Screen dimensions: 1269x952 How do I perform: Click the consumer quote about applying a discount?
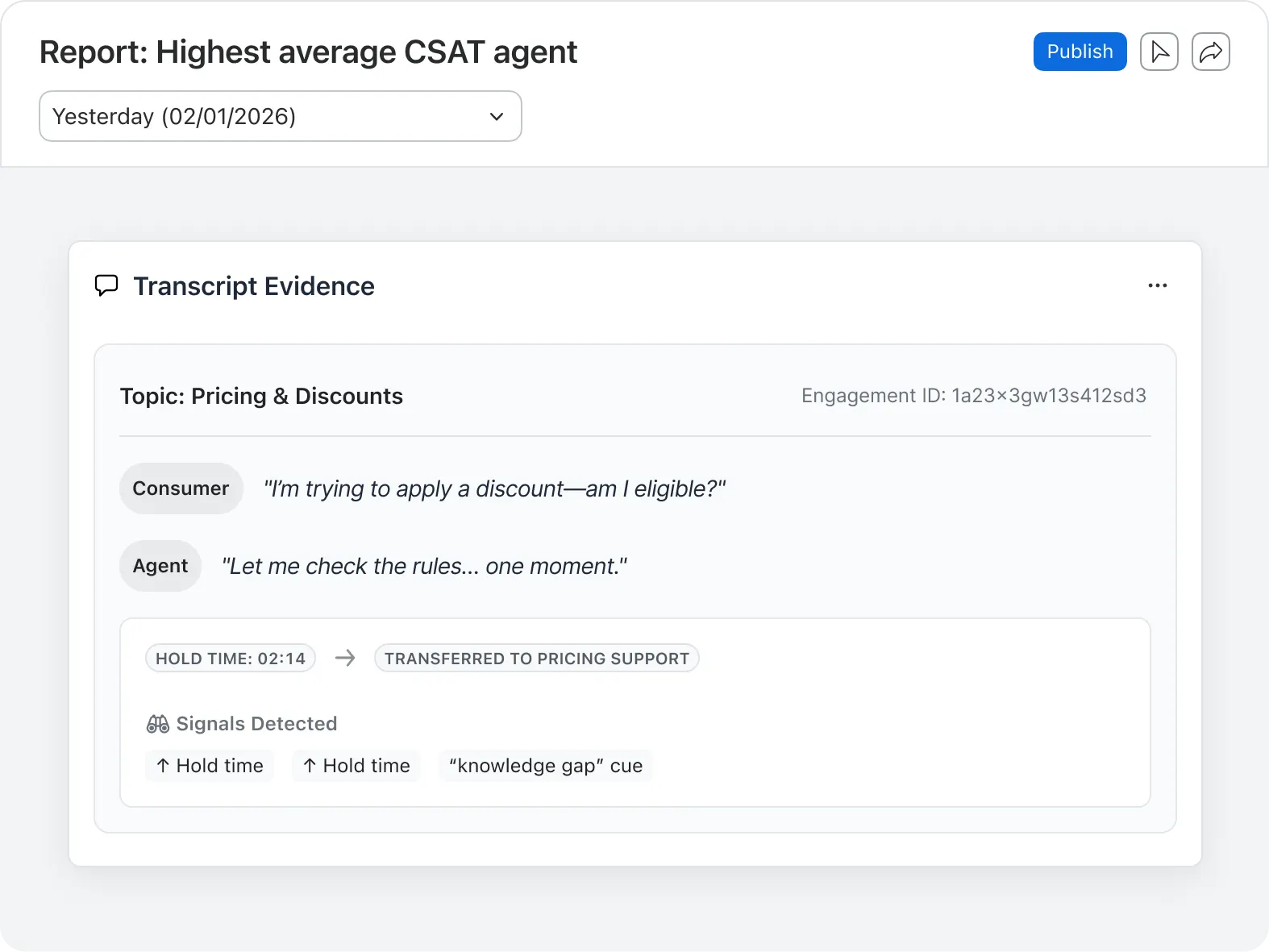click(x=495, y=488)
